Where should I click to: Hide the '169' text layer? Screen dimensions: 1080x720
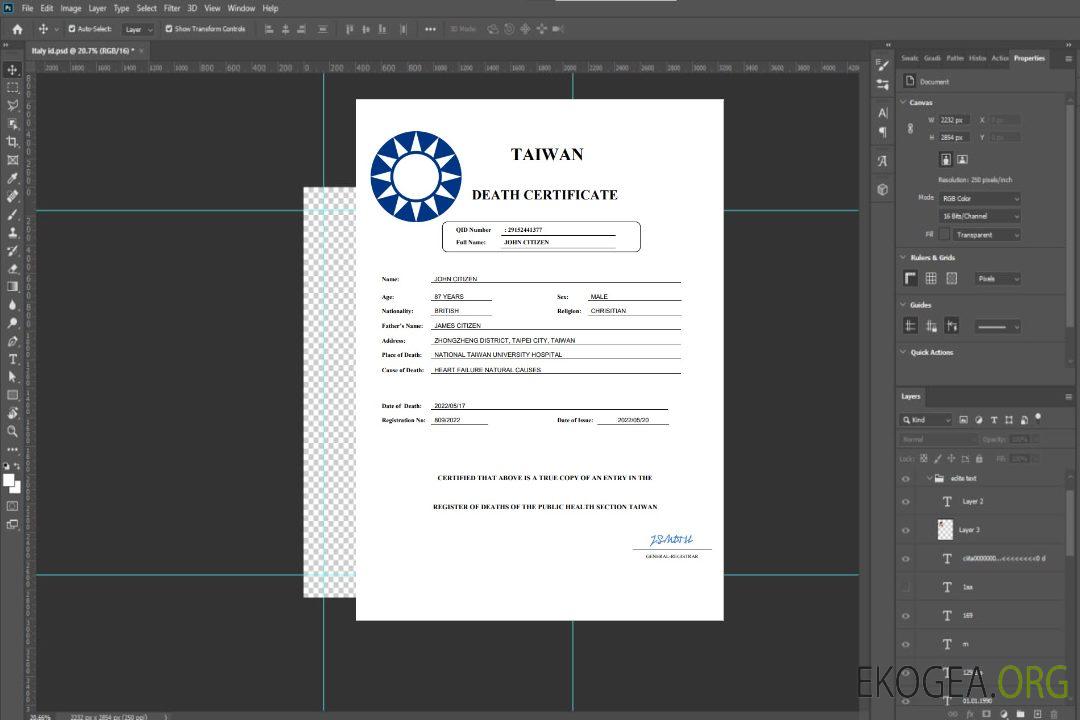906,617
